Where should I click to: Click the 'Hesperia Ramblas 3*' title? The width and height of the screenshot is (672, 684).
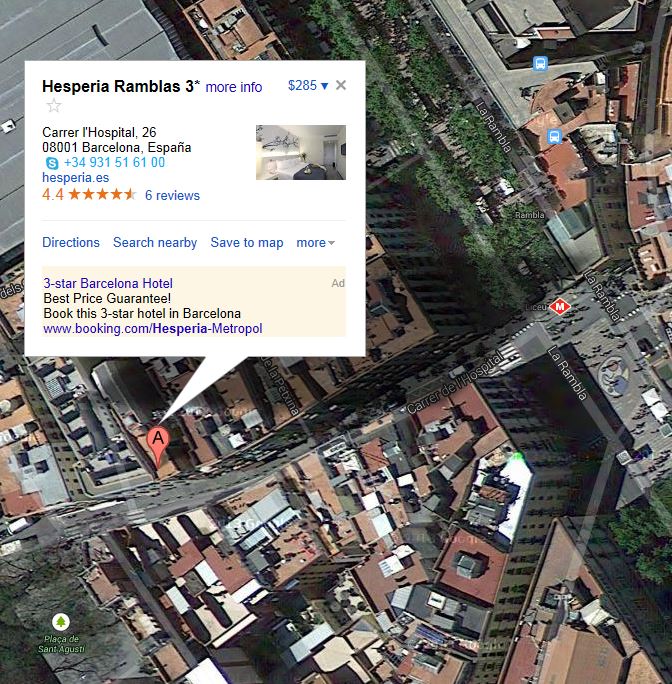(x=121, y=86)
